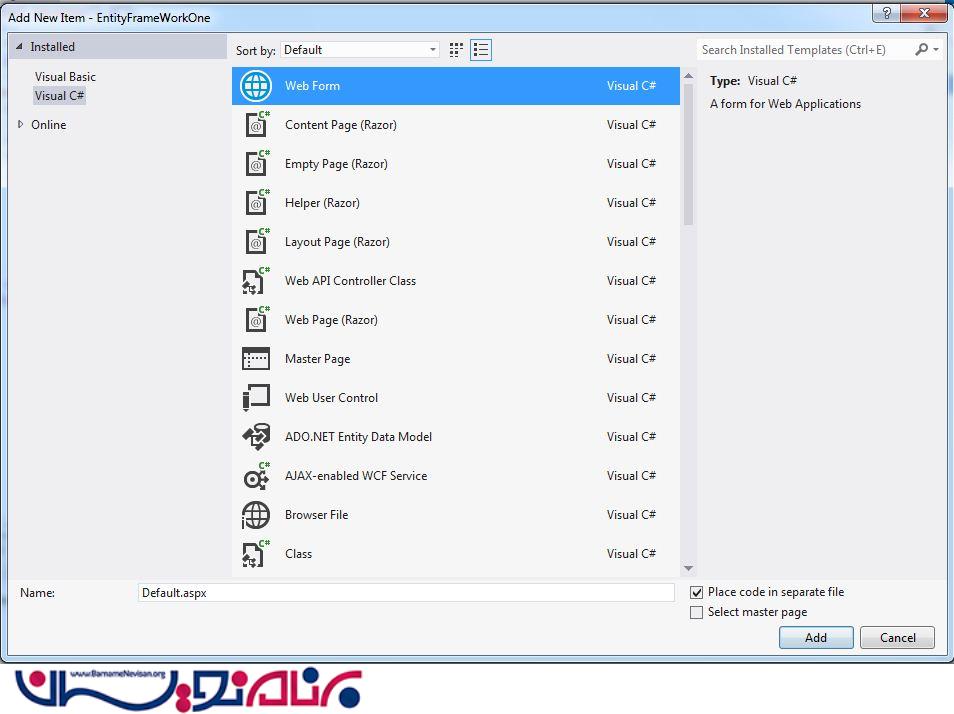Select Browser File template name
Viewport: 954px width, 714px height.
(x=316, y=515)
